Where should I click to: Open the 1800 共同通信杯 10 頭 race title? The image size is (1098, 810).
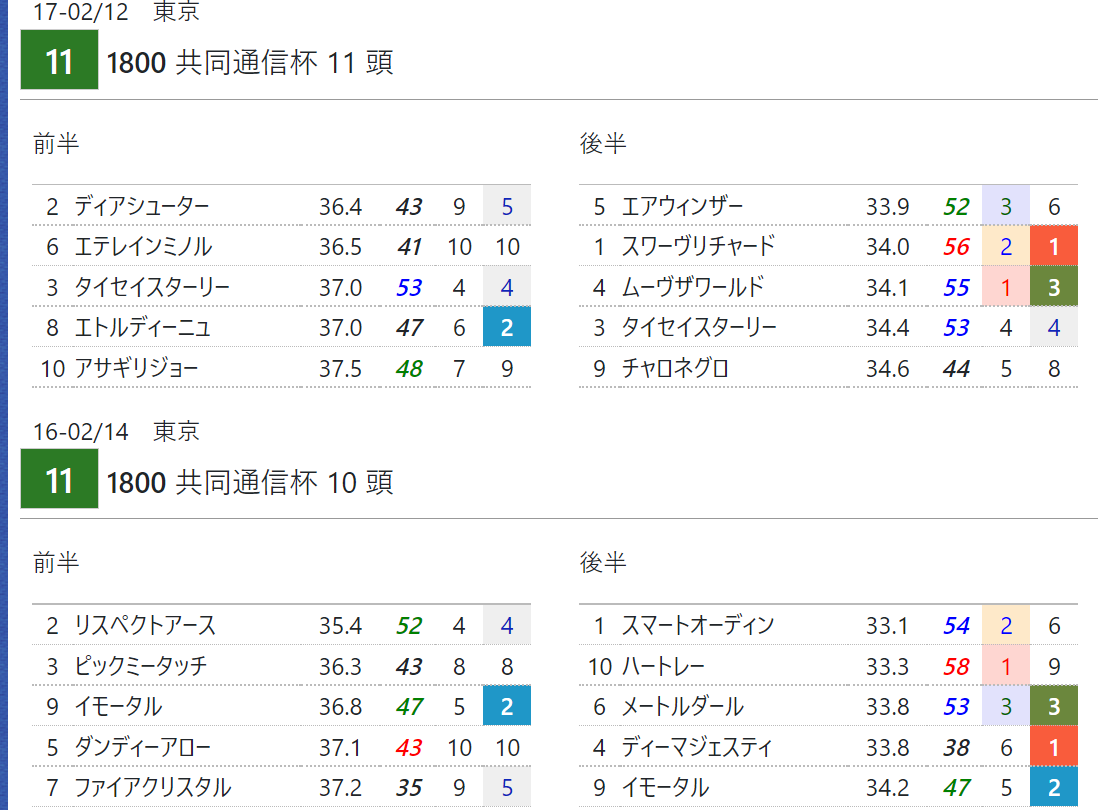coord(250,482)
